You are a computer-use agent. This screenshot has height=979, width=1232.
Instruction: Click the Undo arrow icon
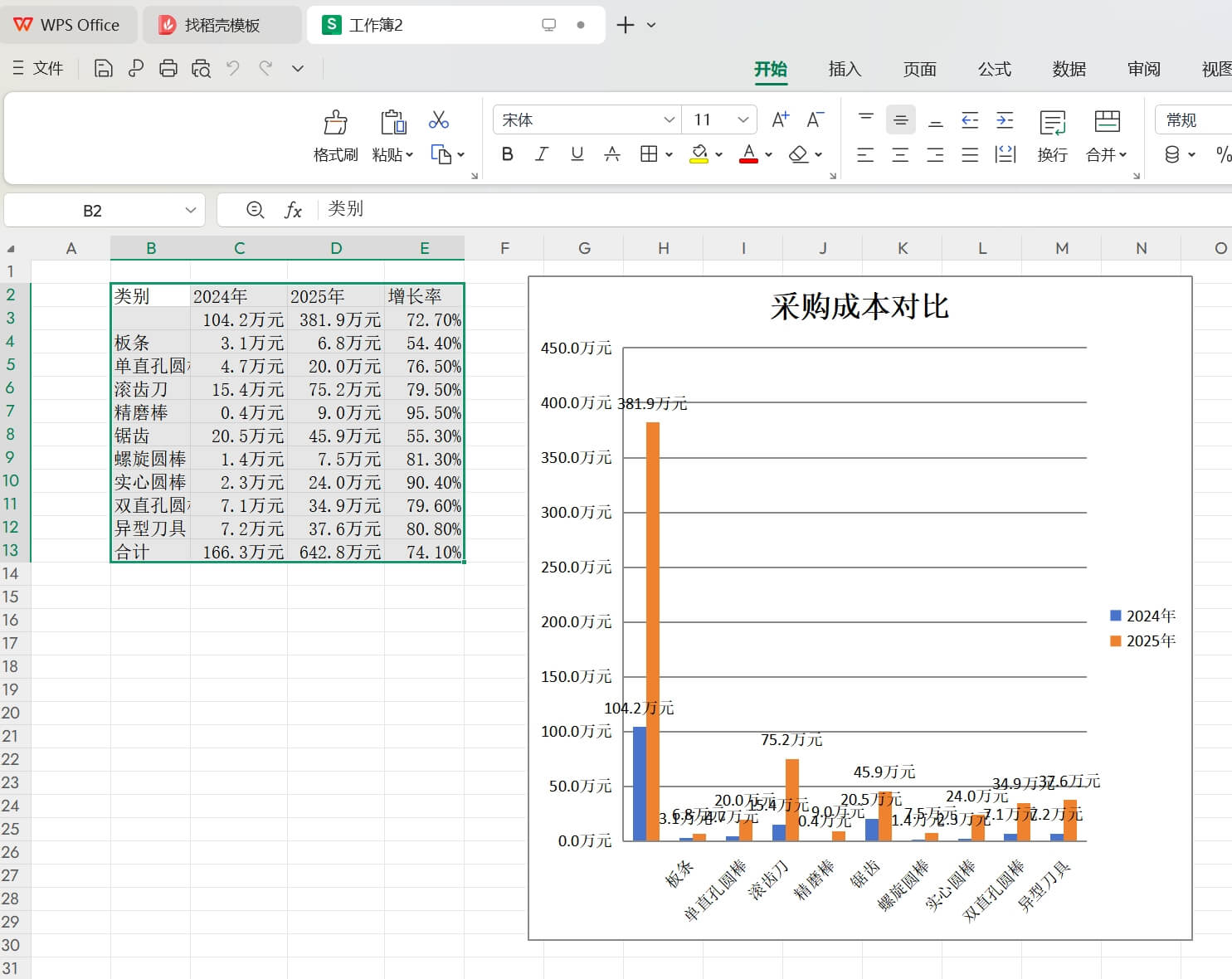[233, 69]
